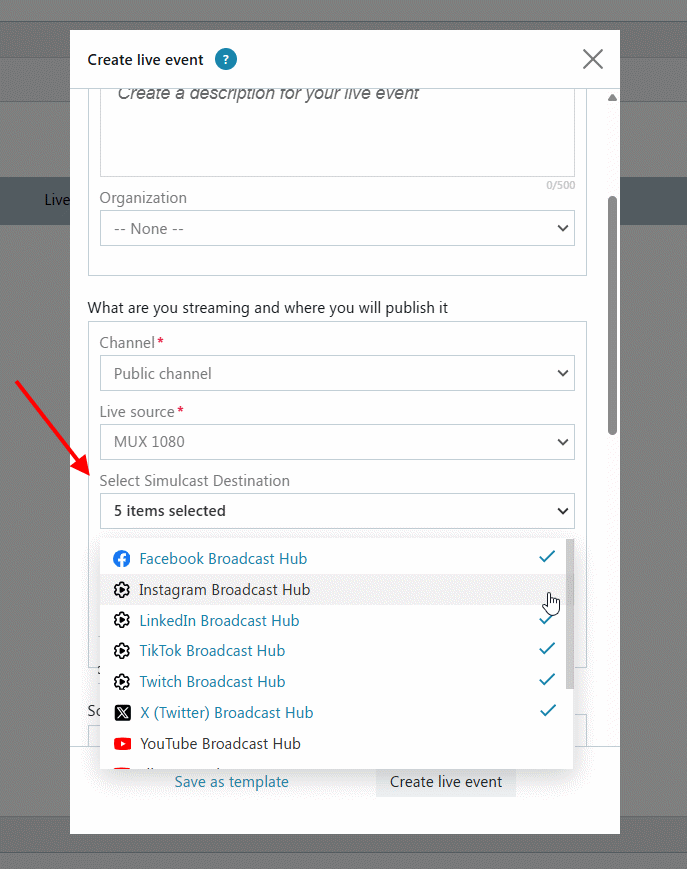Image resolution: width=687 pixels, height=869 pixels.
Task: Uncheck the Facebook Broadcast Hub checkmark
Action: (x=547, y=556)
